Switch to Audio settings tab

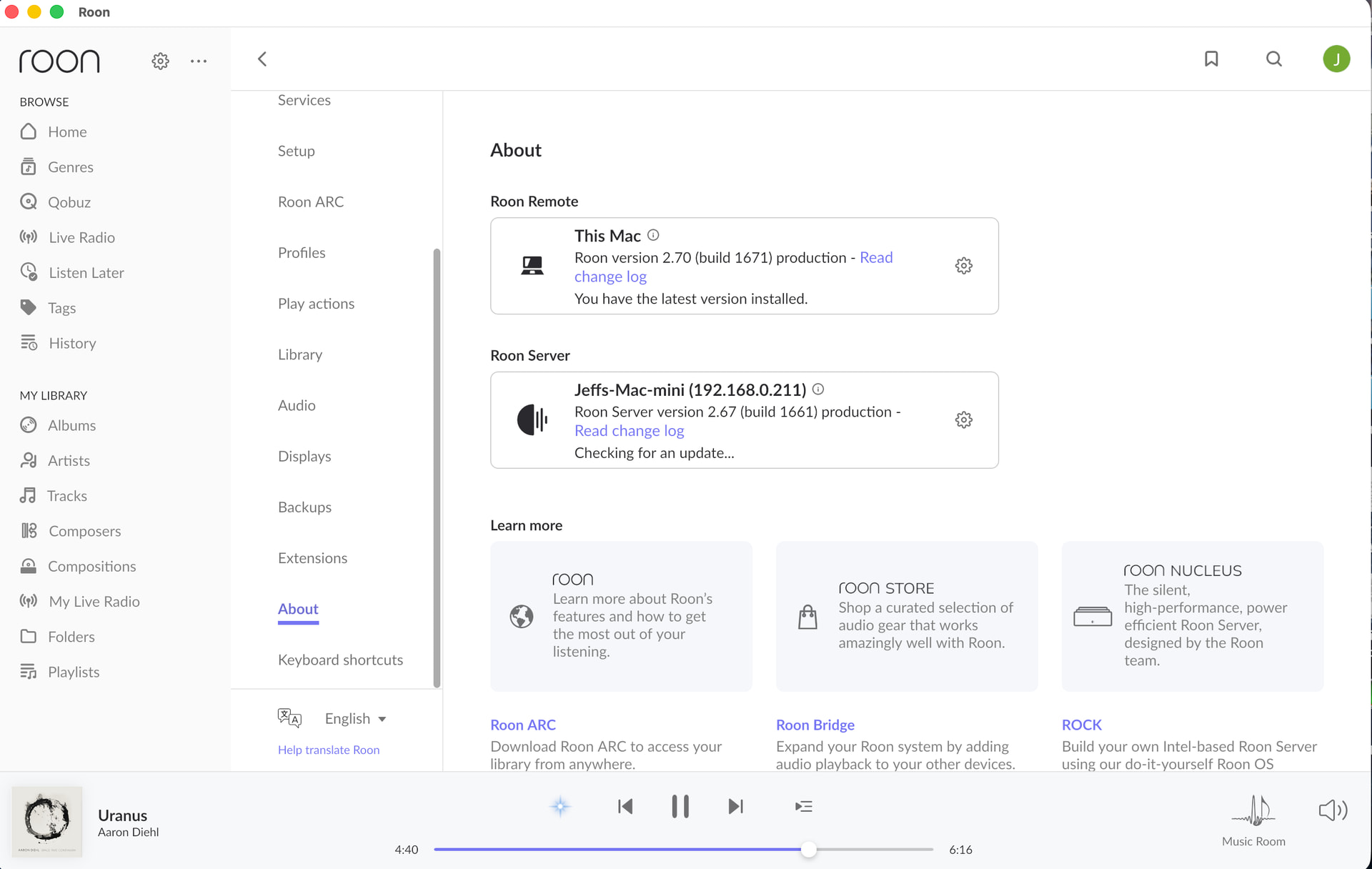click(297, 405)
